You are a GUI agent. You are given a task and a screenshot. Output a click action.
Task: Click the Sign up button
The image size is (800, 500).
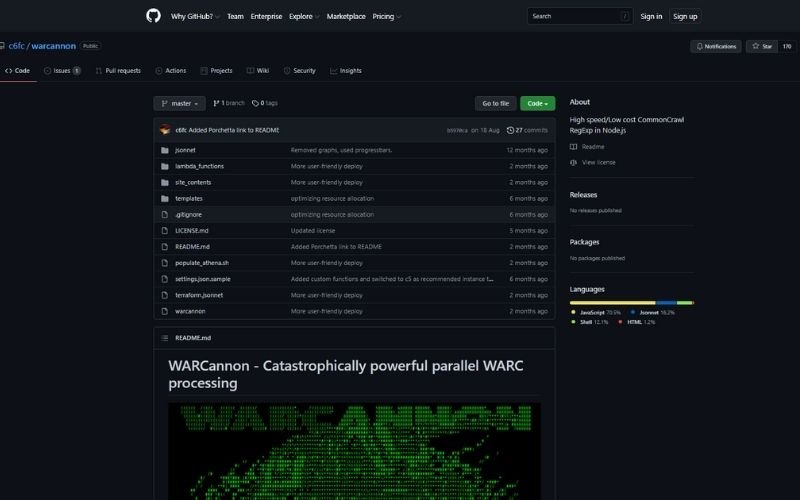point(685,16)
